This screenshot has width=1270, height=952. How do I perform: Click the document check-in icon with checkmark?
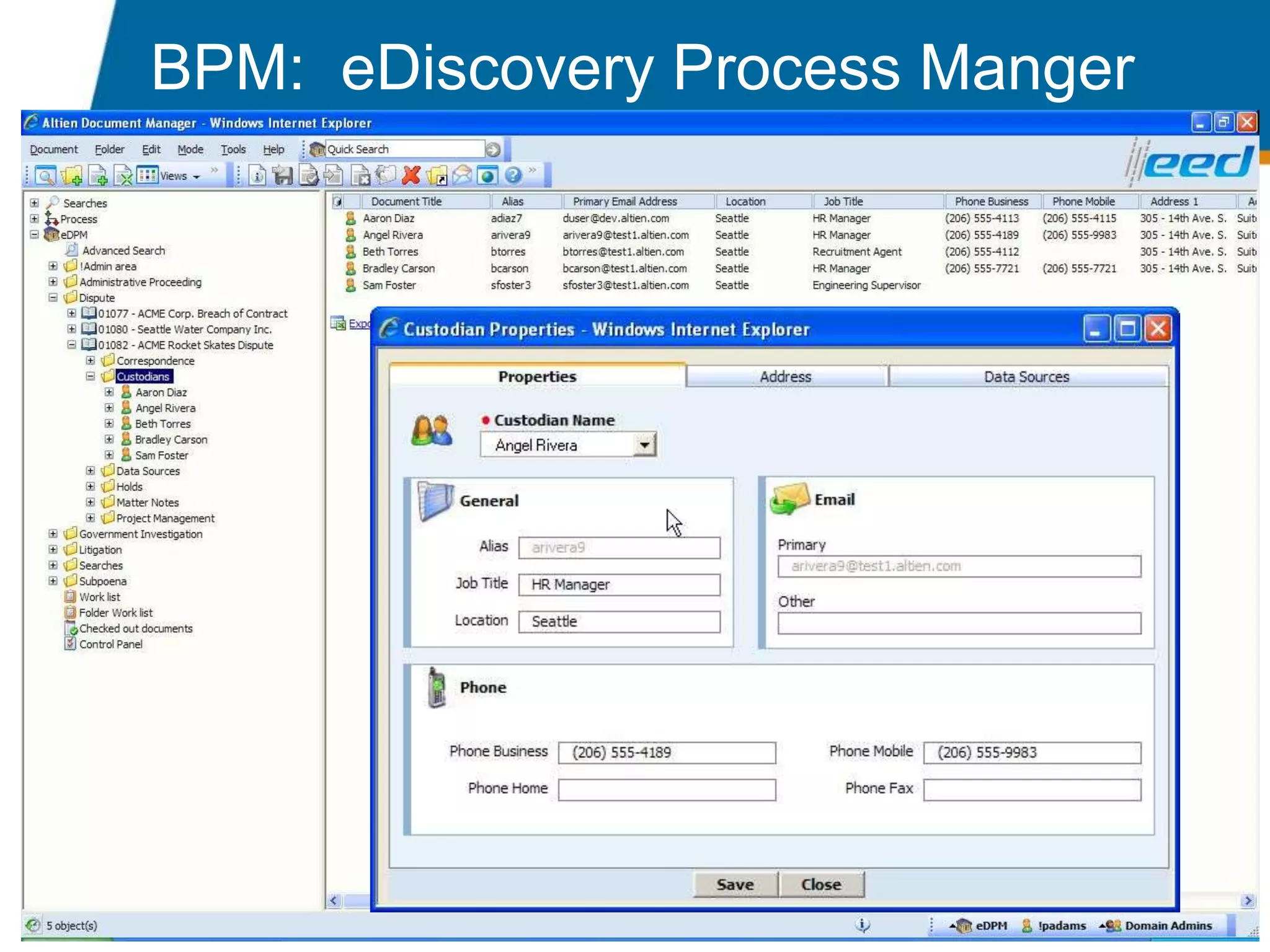tap(309, 176)
